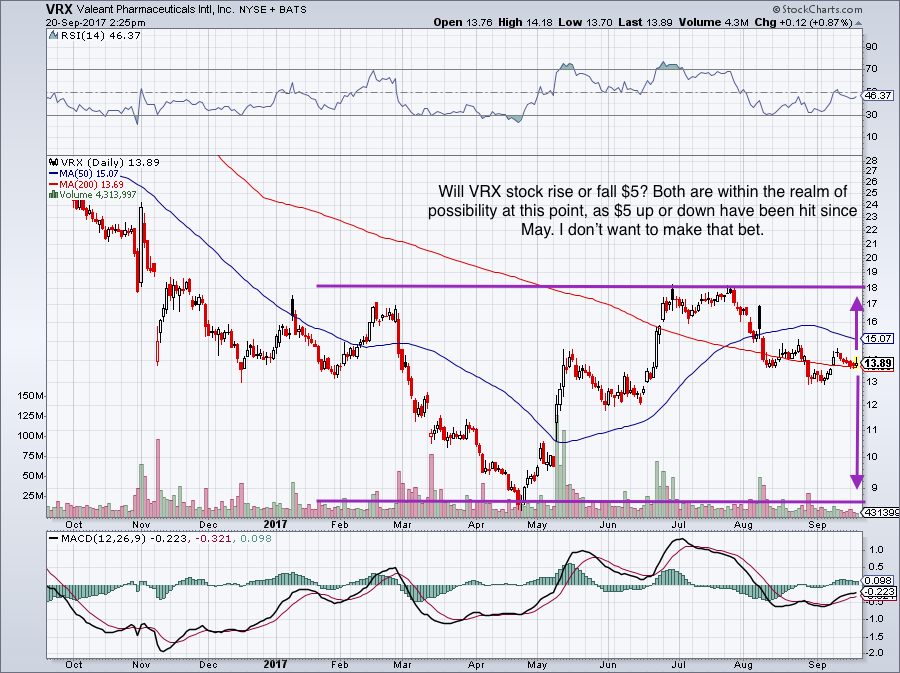The height and width of the screenshot is (673, 900).
Task: Select the High 14.18 value
Action: click(x=525, y=22)
